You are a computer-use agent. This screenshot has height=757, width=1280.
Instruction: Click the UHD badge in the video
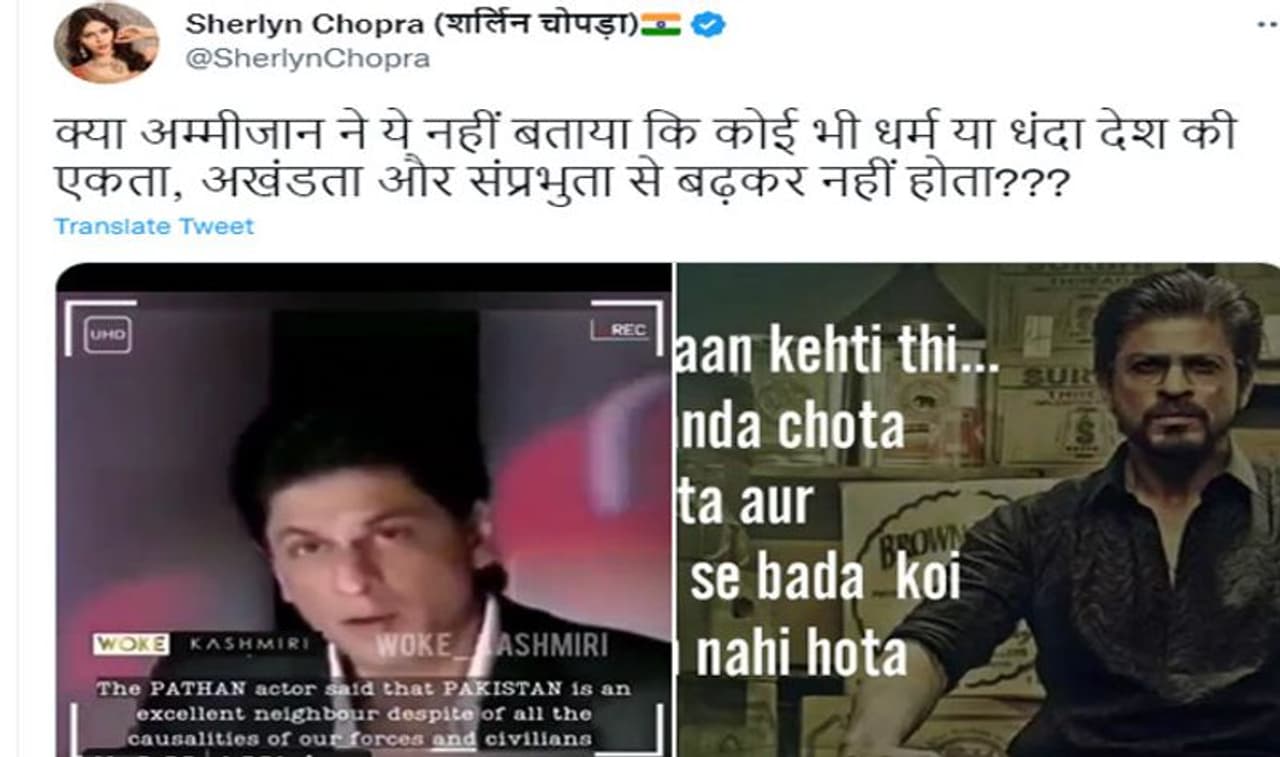pyautogui.click(x=107, y=335)
